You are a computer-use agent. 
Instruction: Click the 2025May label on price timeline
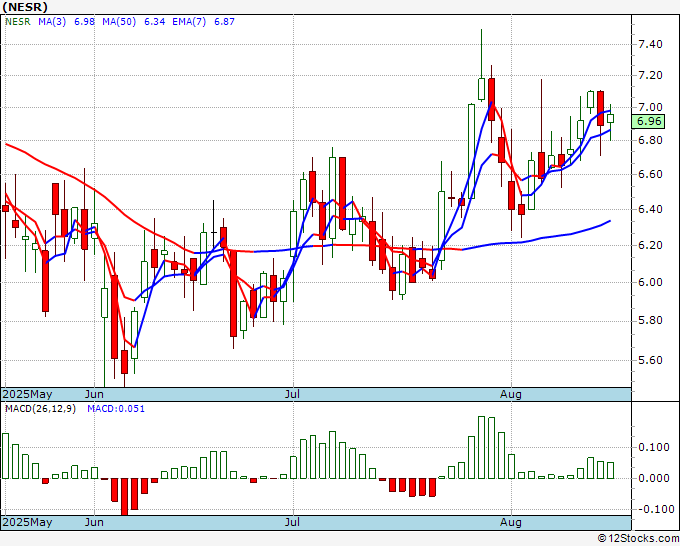[x=27, y=394]
